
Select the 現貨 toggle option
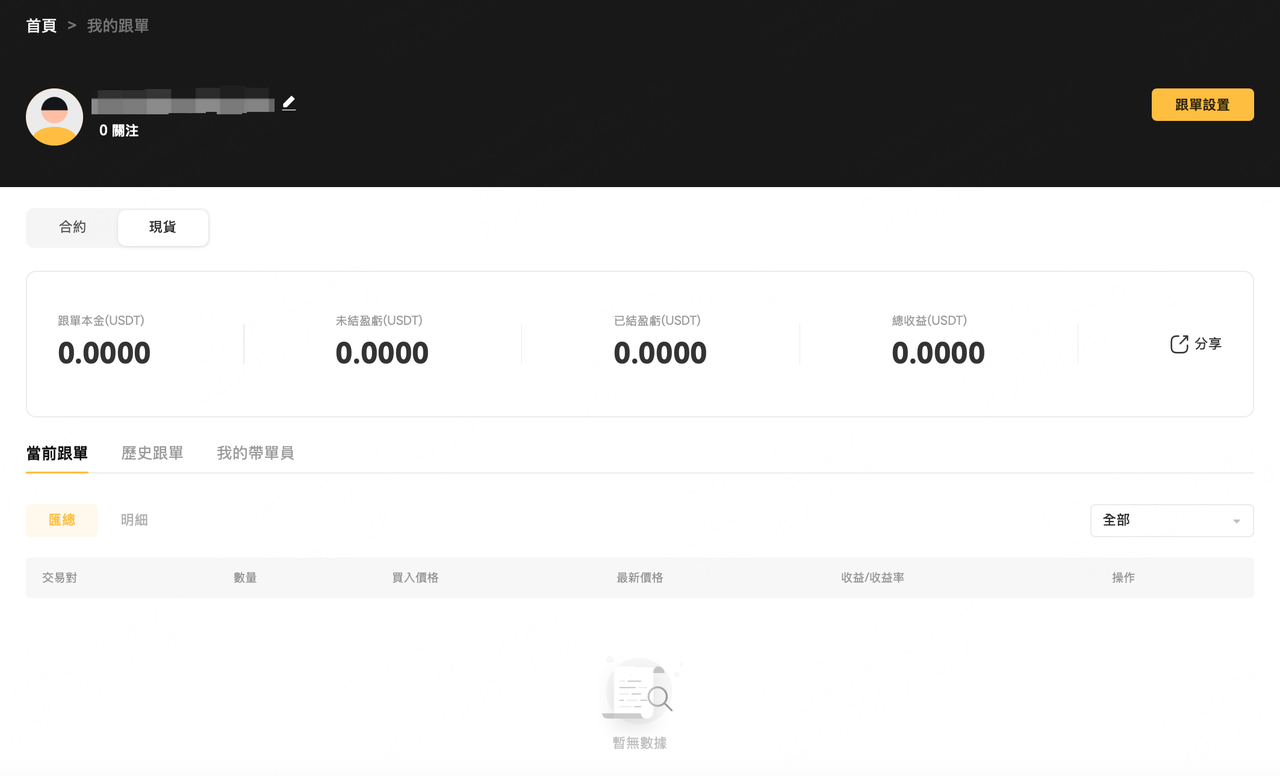pos(163,227)
